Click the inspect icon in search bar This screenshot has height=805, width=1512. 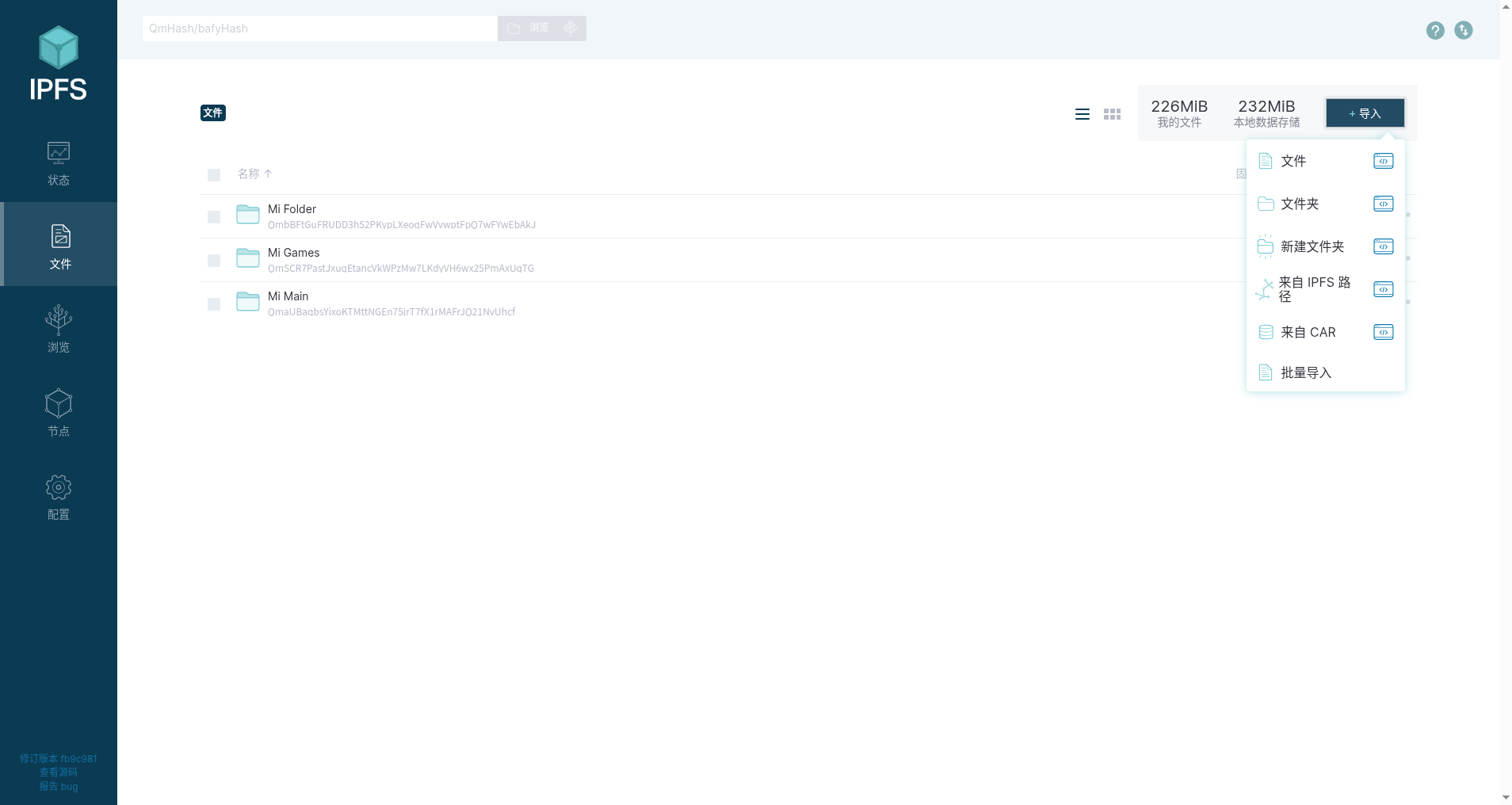570,29
